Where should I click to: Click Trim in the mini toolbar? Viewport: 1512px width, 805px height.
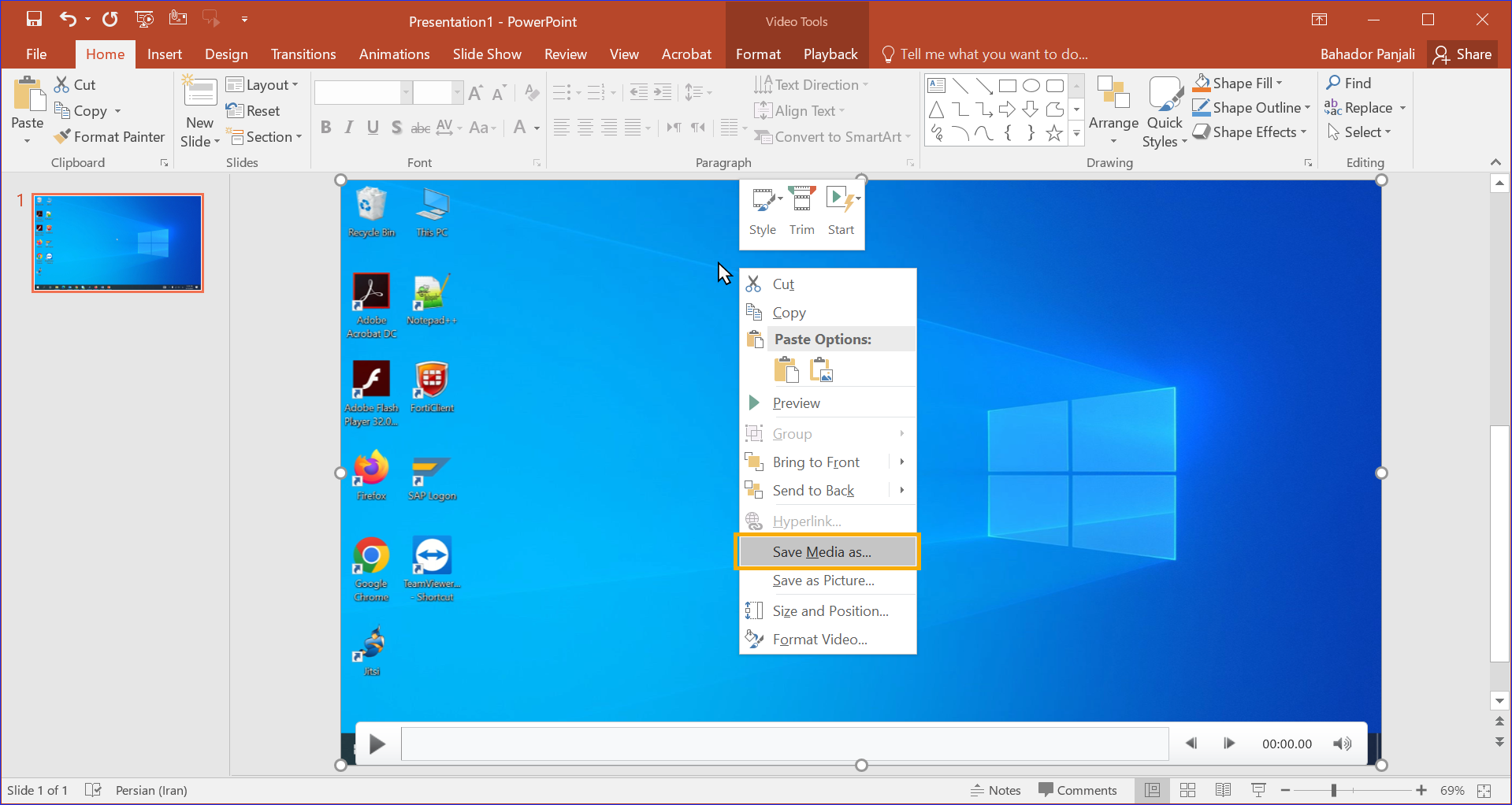click(801, 211)
